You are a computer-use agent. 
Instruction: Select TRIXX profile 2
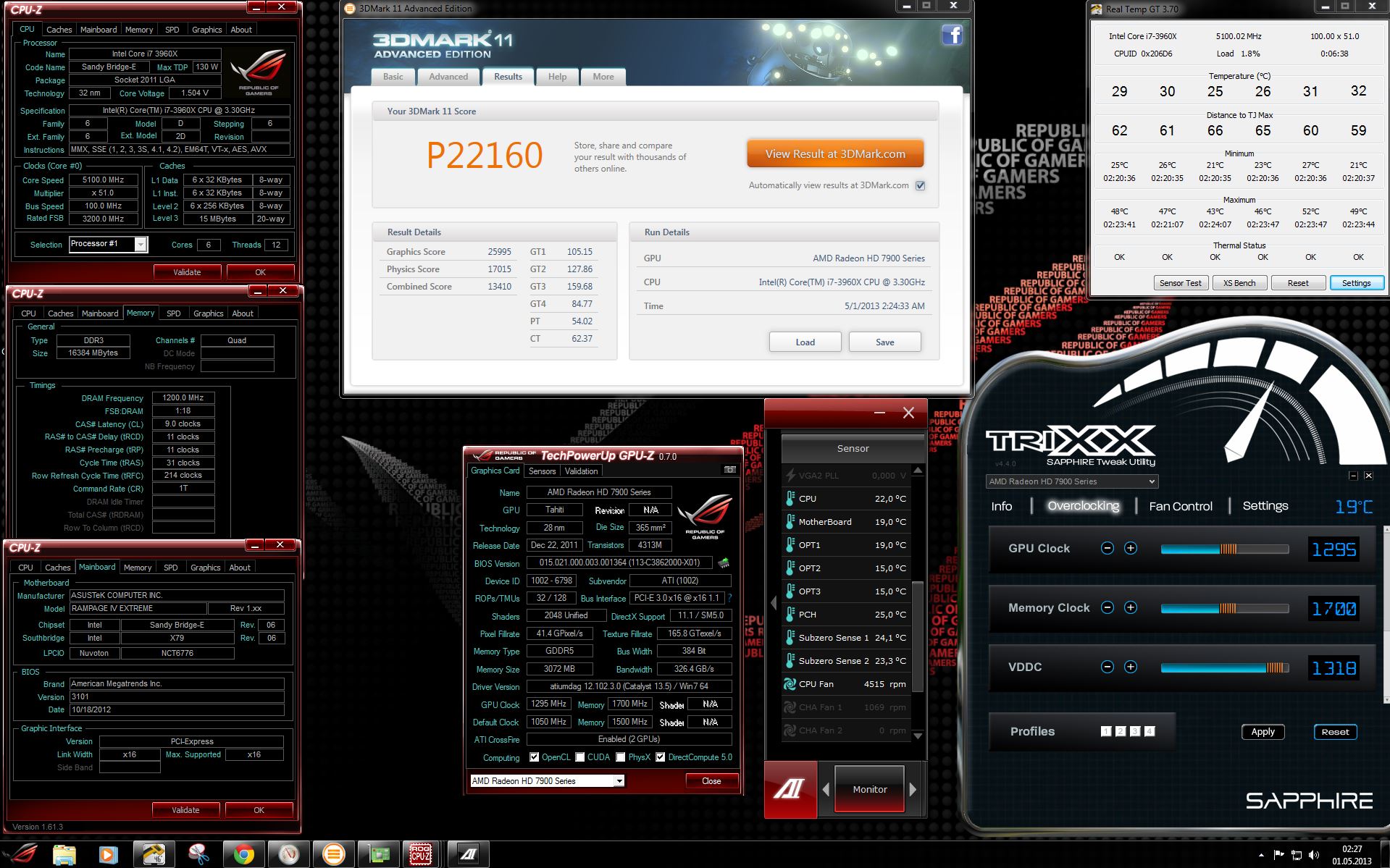(1120, 731)
